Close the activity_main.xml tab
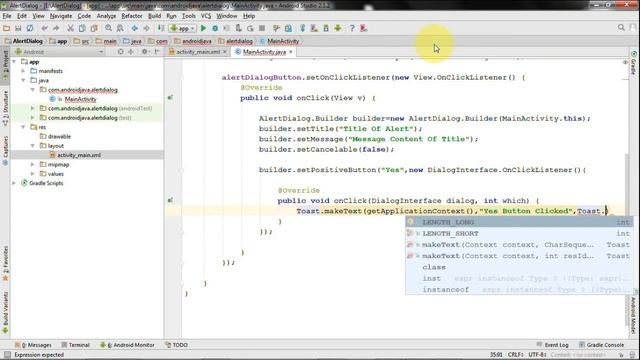This screenshot has width=640, height=360. coord(224,52)
